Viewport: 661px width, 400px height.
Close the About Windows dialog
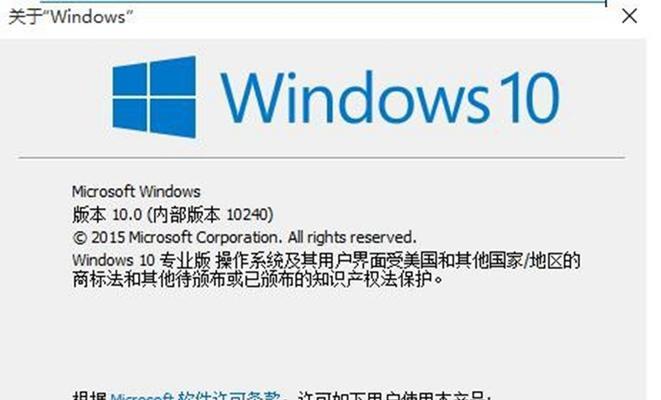[x=629, y=16]
